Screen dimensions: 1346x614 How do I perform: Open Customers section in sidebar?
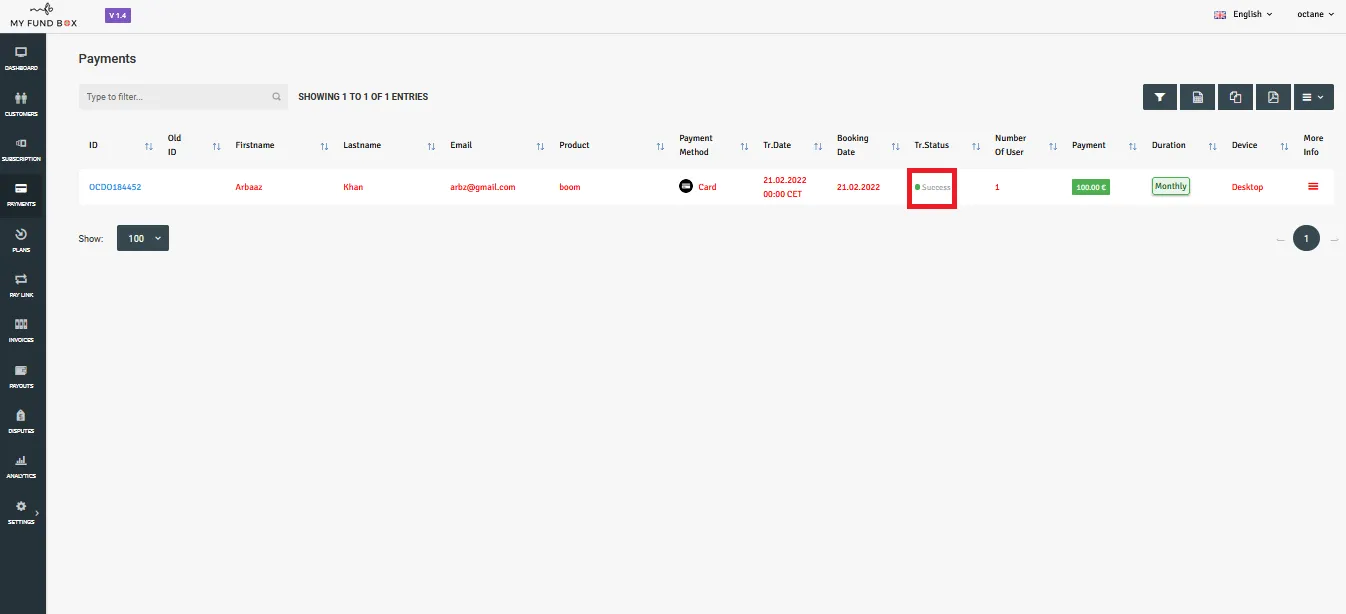(21, 104)
